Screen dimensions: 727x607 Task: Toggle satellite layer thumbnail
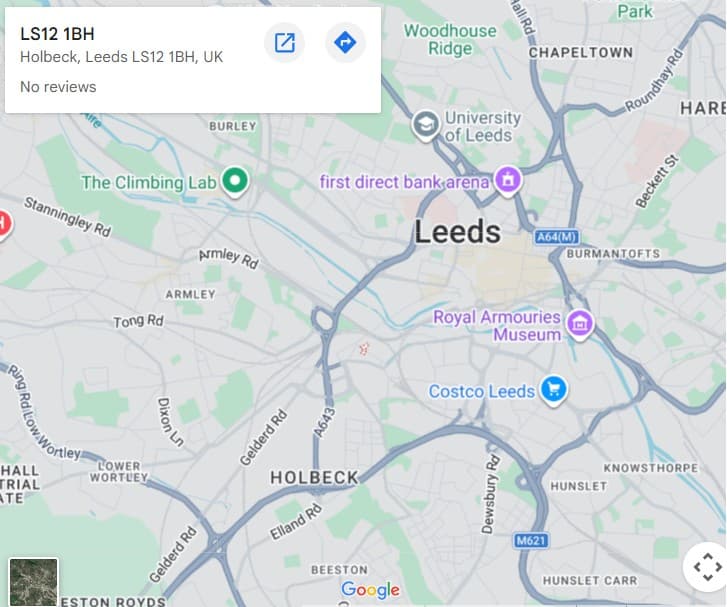(x=33, y=582)
